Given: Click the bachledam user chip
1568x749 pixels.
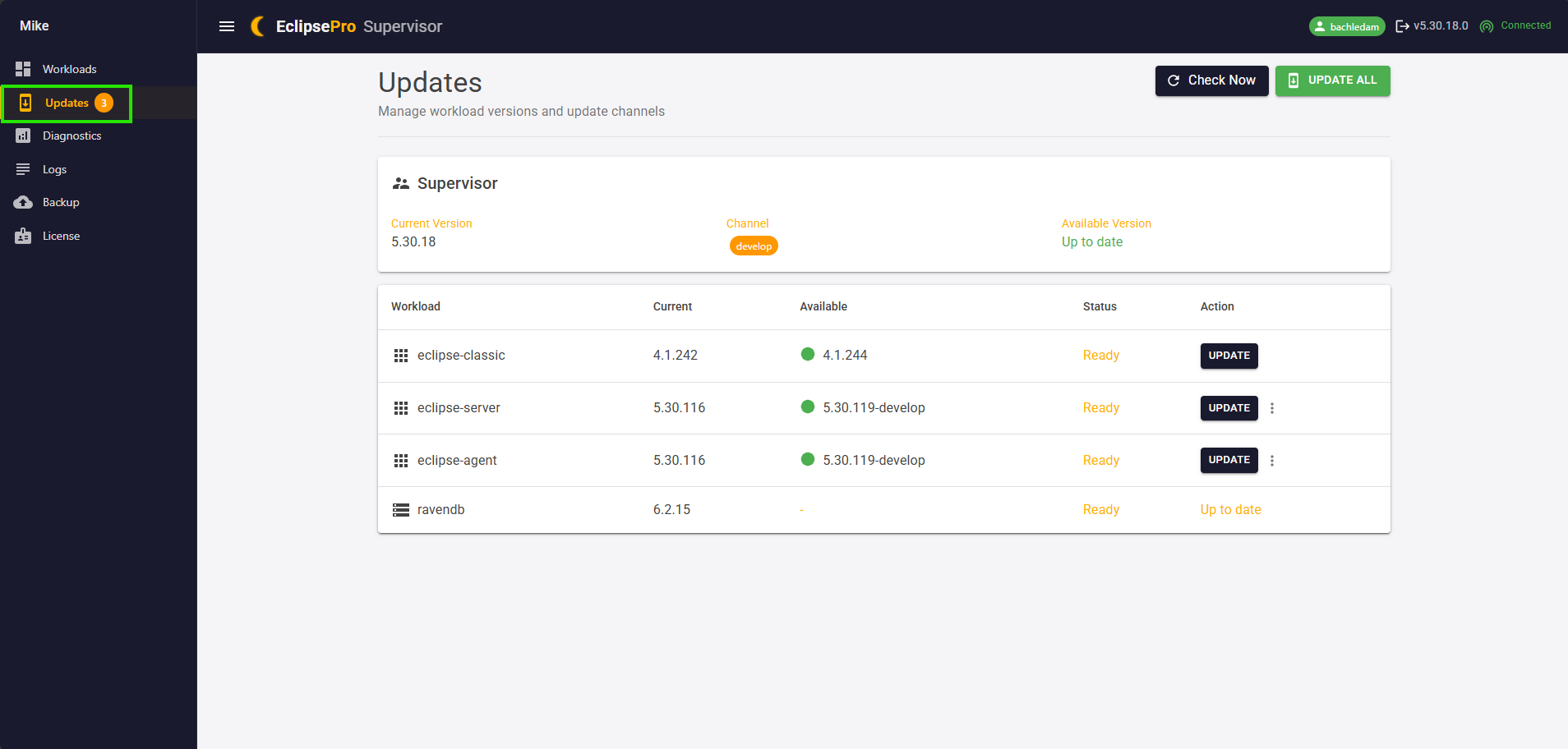Looking at the screenshot, I should [x=1347, y=26].
